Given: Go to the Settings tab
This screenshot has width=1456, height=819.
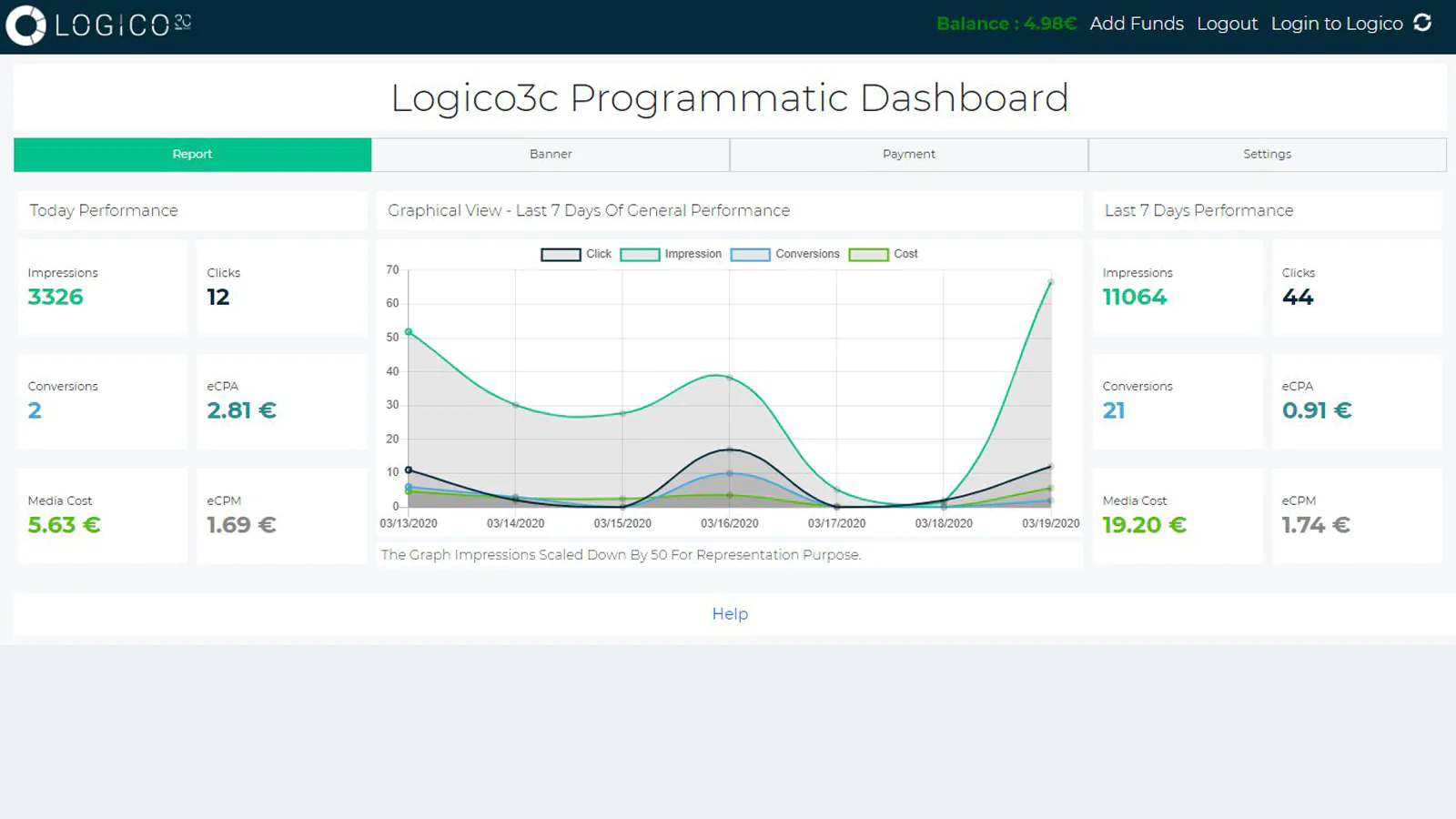Looking at the screenshot, I should tap(1268, 155).
